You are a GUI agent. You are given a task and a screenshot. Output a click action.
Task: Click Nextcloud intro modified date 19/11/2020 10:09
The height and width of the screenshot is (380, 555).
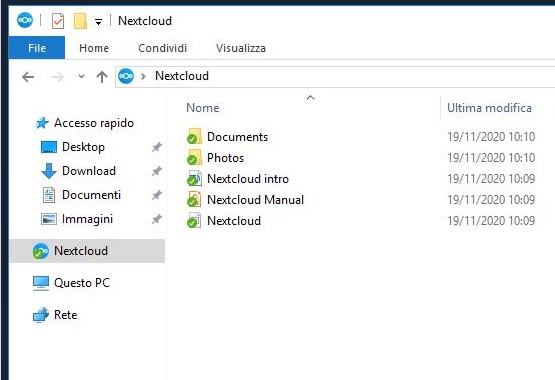pyautogui.click(x=491, y=179)
